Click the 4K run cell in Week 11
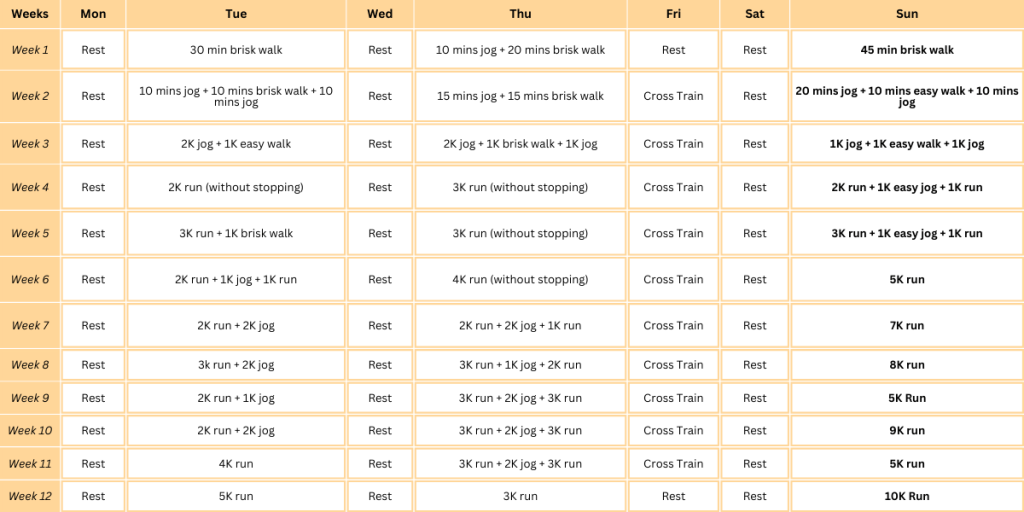This screenshot has height=512, width=1024. (x=236, y=464)
